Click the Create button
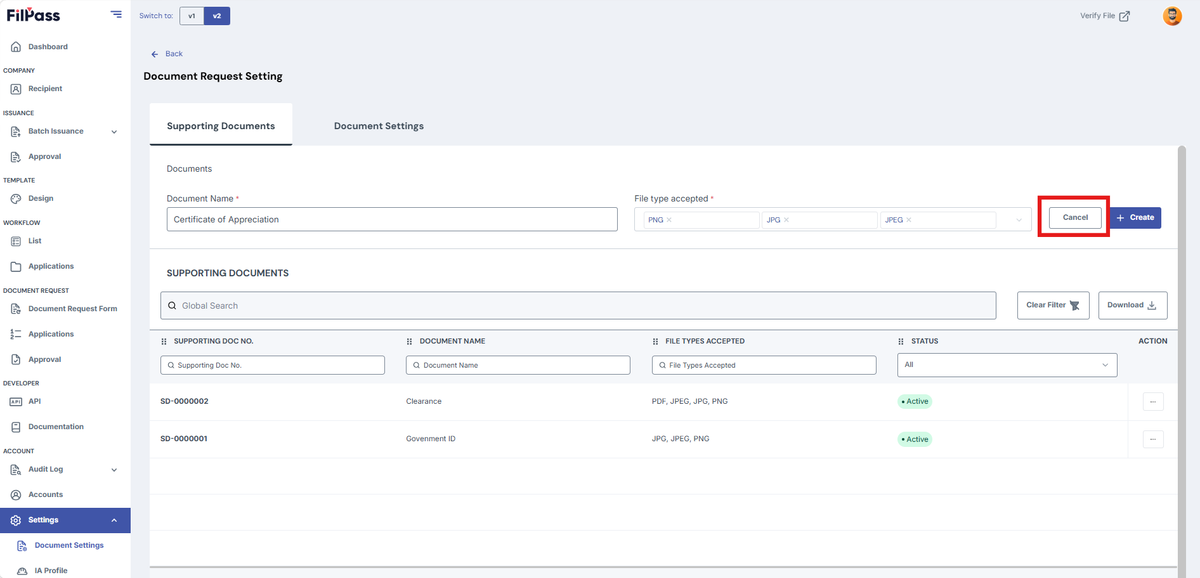The height and width of the screenshot is (578, 1200). coord(1135,217)
